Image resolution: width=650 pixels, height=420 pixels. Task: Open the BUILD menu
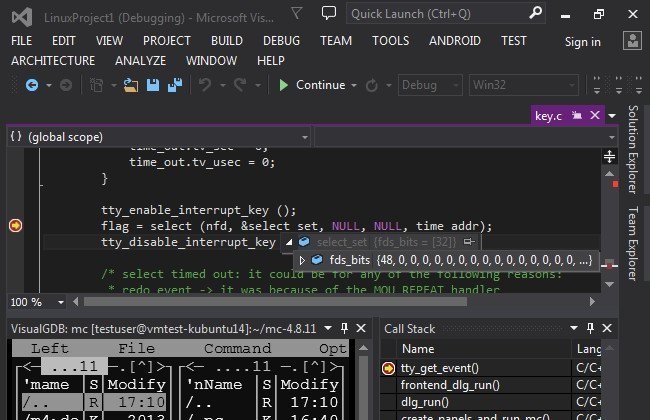pos(227,41)
